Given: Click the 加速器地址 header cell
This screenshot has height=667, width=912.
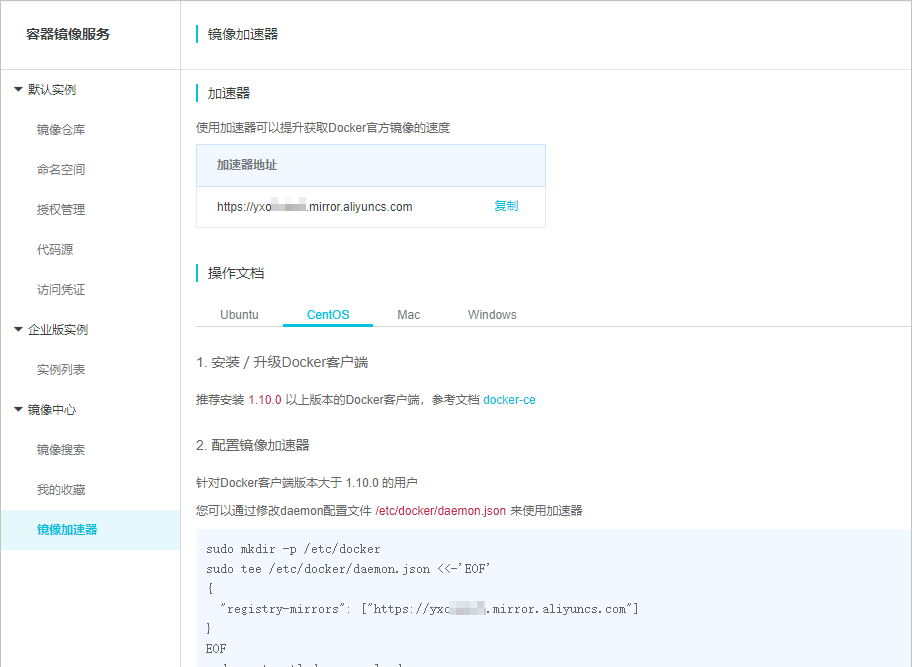Looking at the screenshot, I should coord(370,165).
